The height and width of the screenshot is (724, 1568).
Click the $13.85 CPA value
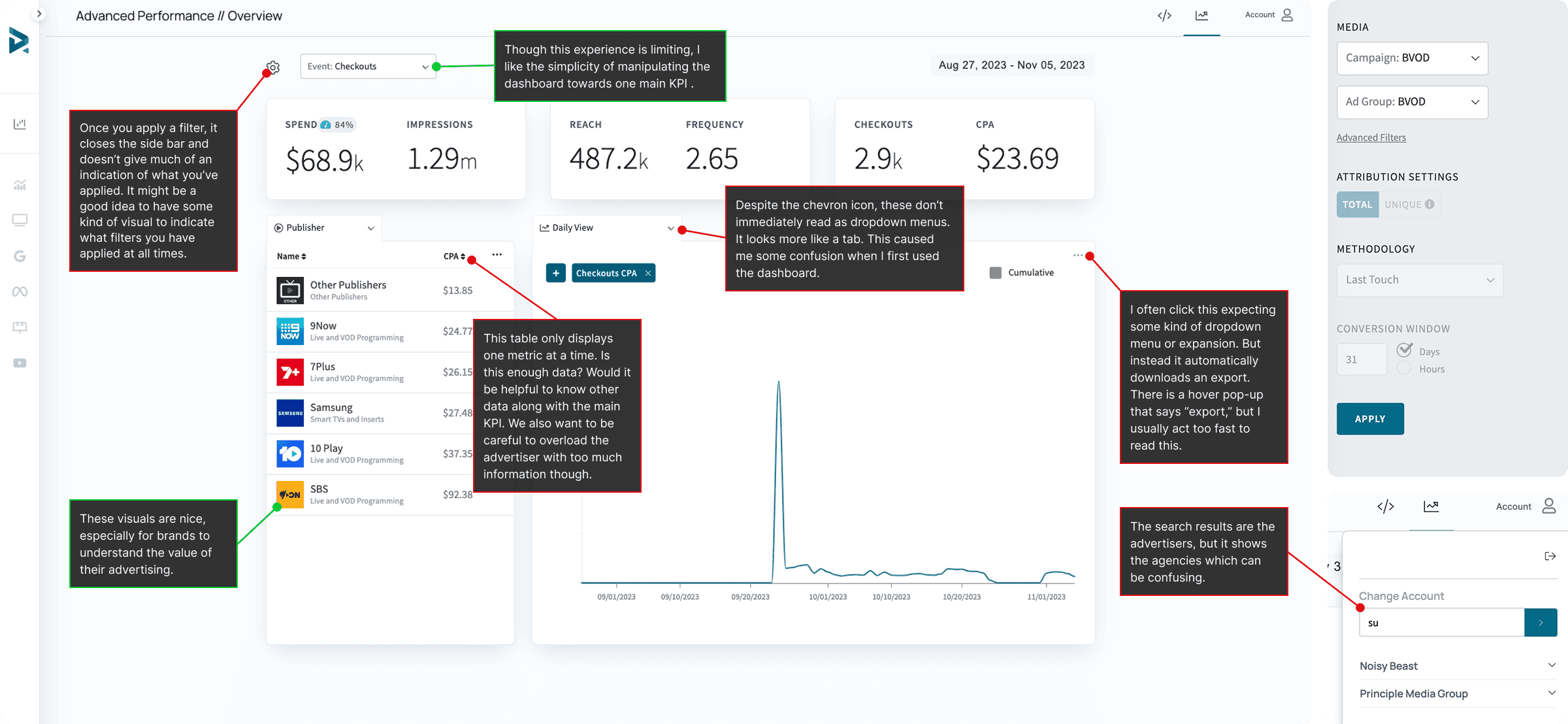click(457, 291)
